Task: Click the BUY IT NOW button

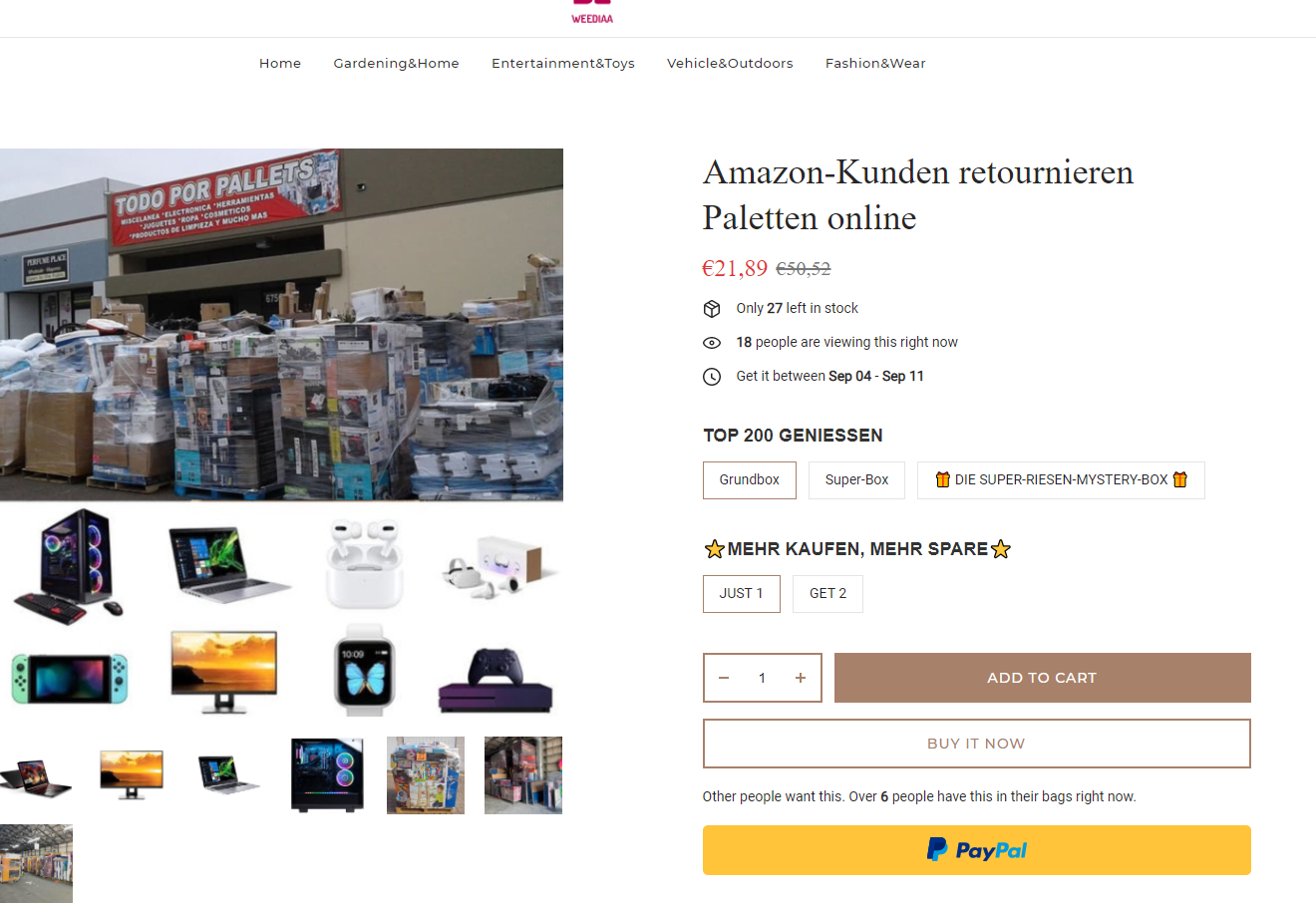Action: [x=976, y=744]
